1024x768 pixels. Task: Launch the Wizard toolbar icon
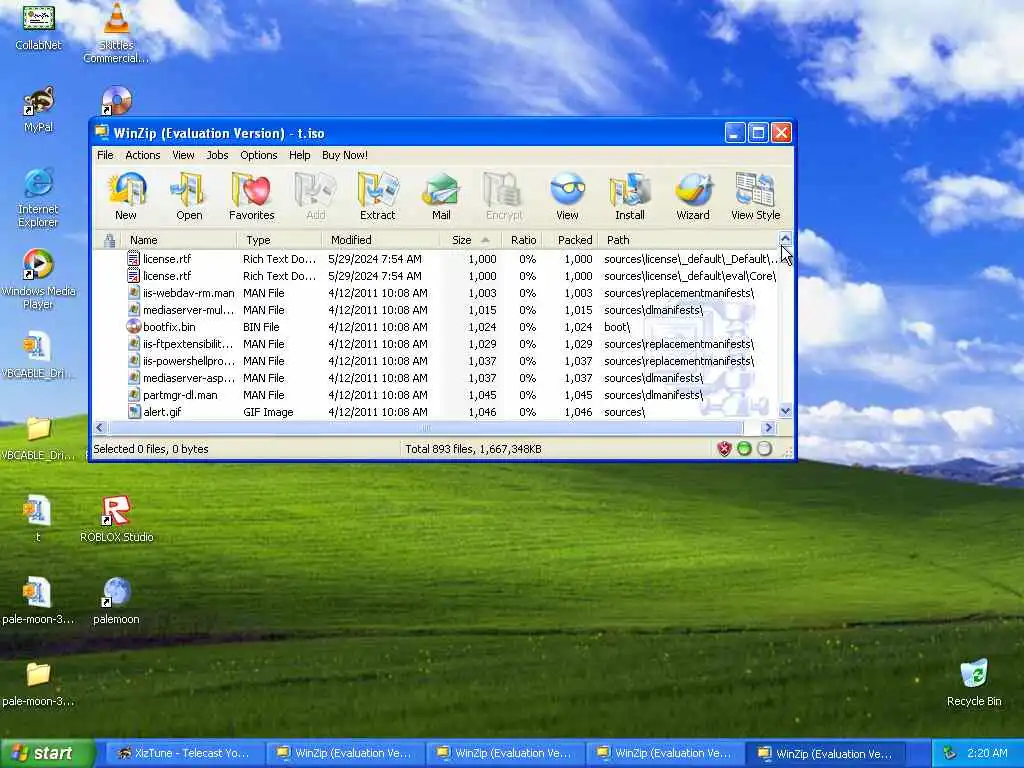[x=693, y=196]
